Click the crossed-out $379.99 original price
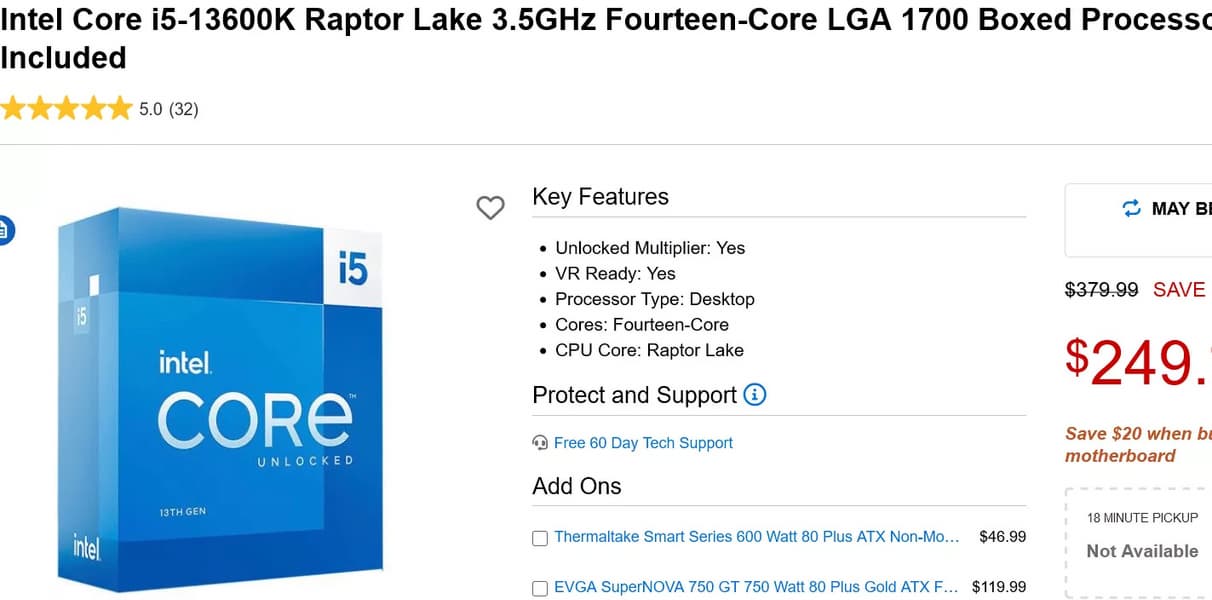The height and width of the screenshot is (600, 1212). pyautogui.click(x=1101, y=290)
